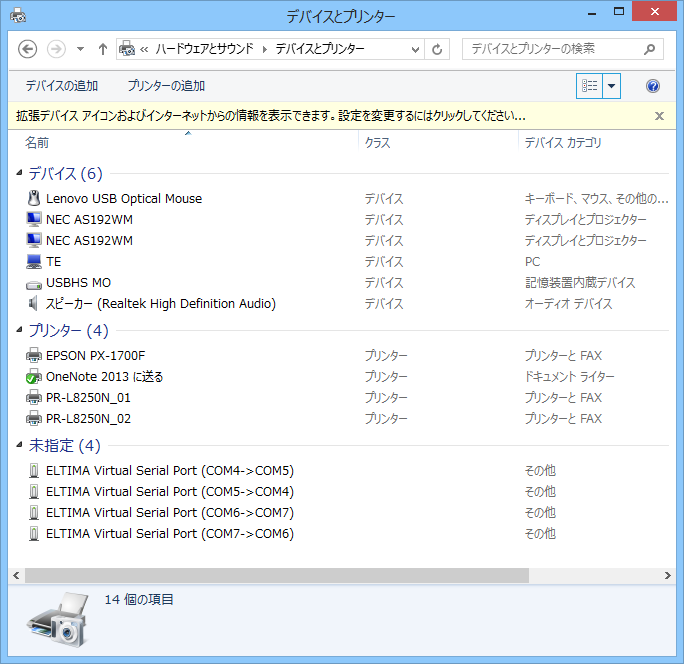The image size is (684, 664).
Task: Click the refresh button in address bar
Action: (437, 49)
